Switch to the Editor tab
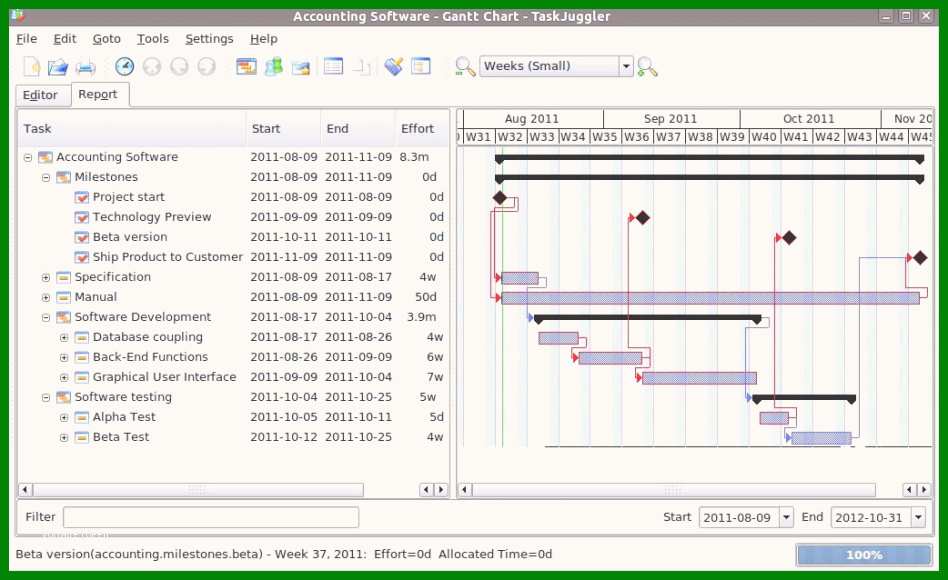948x580 pixels. (40, 95)
